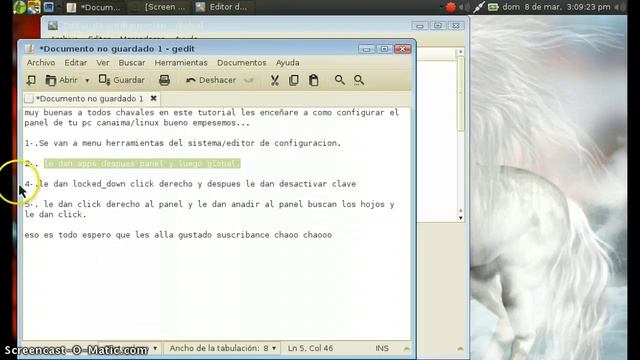
Task: Open the clock showing dom 8 de mar.
Action: pos(556,7)
